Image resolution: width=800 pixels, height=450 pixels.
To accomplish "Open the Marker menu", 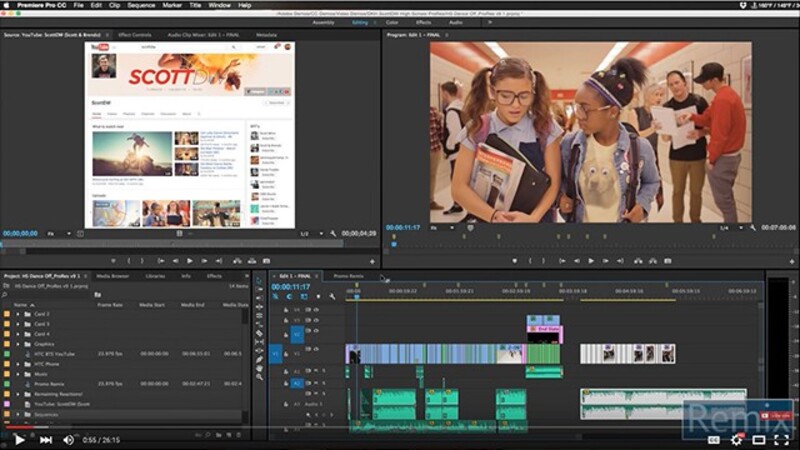I will [x=172, y=5].
